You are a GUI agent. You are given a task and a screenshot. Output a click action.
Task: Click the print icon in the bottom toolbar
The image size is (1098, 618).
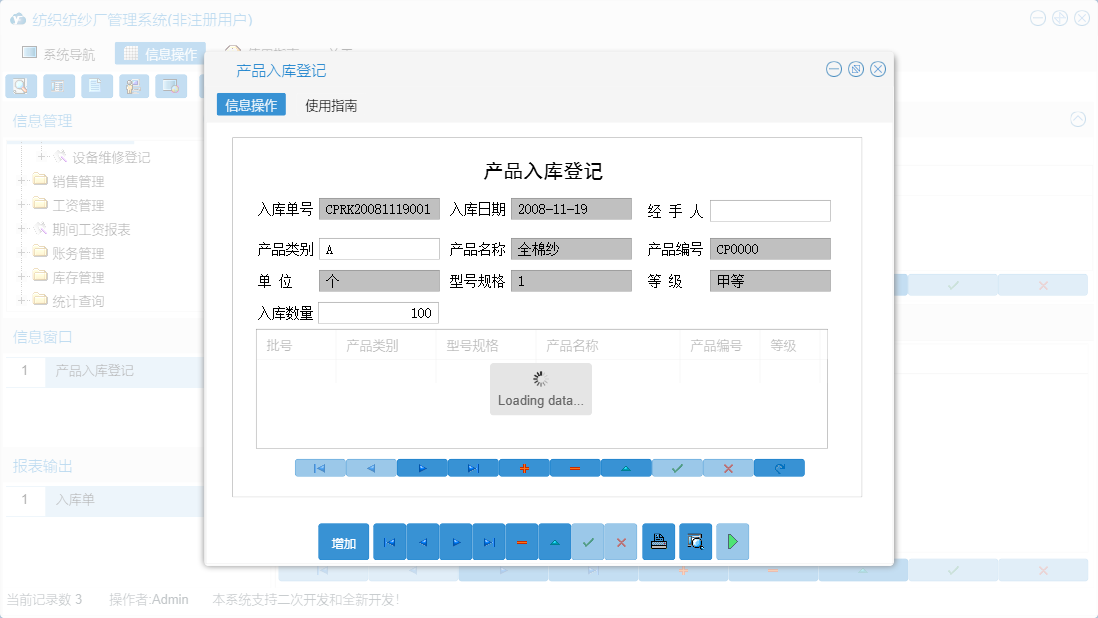(x=658, y=541)
